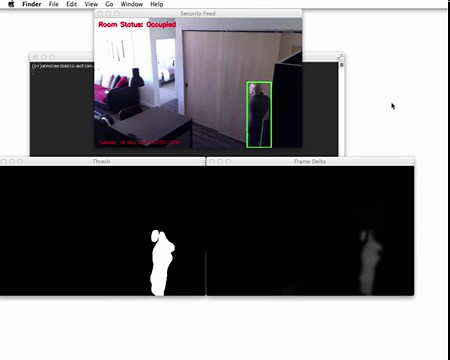450x360 pixels.
Task: Click the red timestamp in Security Feed
Action: pyautogui.click(x=139, y=142)
